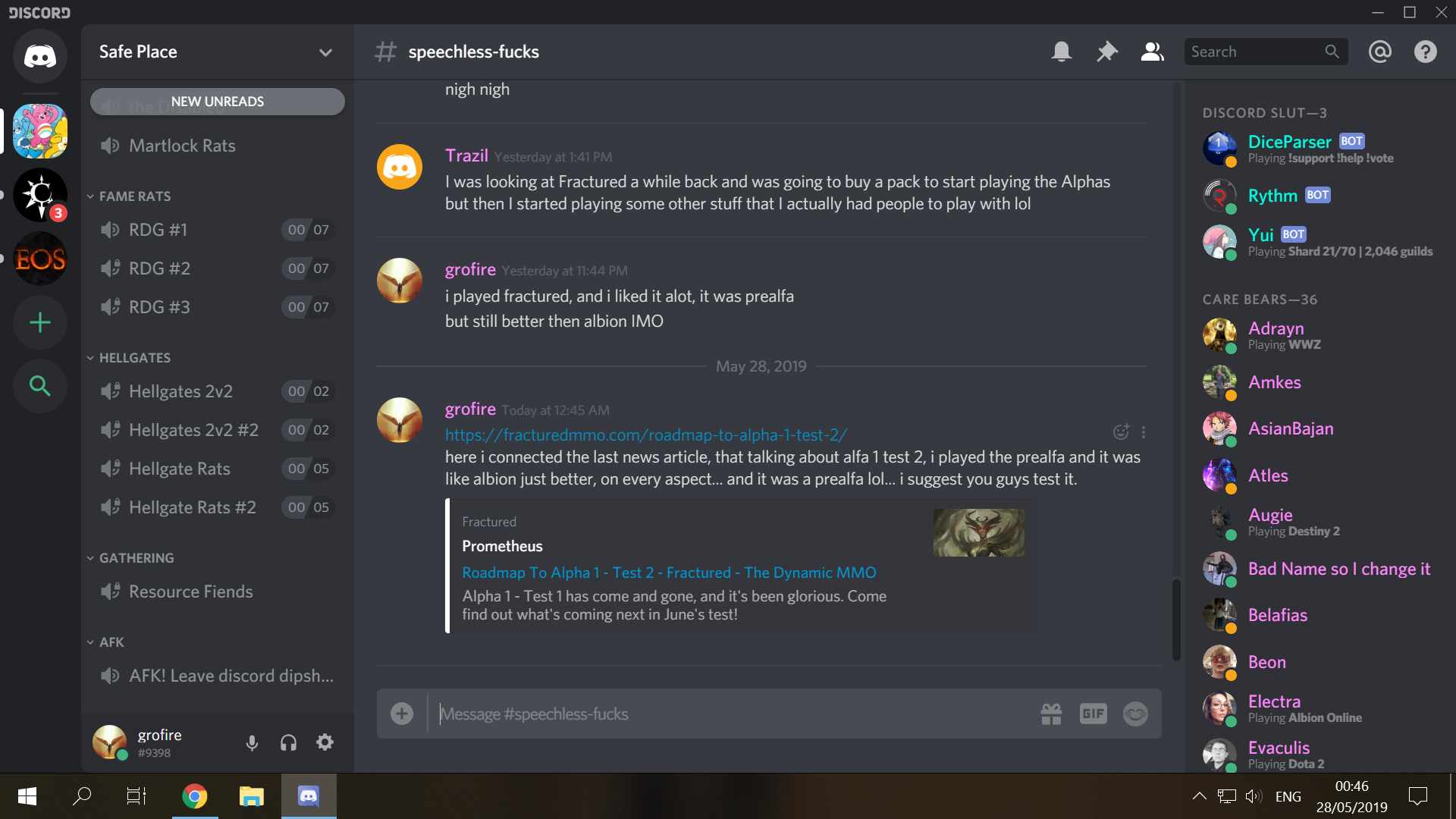Open DiceParser bot in member list
Image resolution: width=1456 pixels, height=819 pixels.
tap(1319, 149)
